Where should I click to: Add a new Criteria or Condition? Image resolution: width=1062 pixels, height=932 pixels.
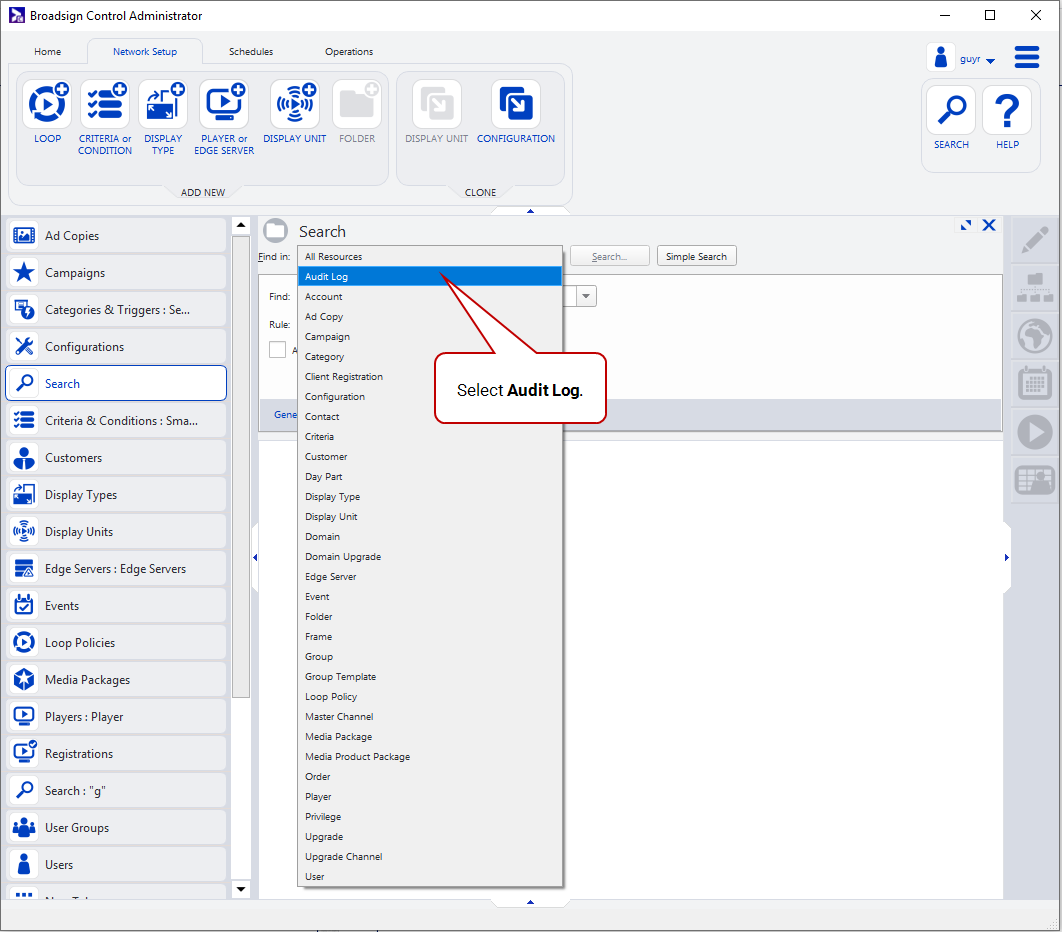point(105,105)
